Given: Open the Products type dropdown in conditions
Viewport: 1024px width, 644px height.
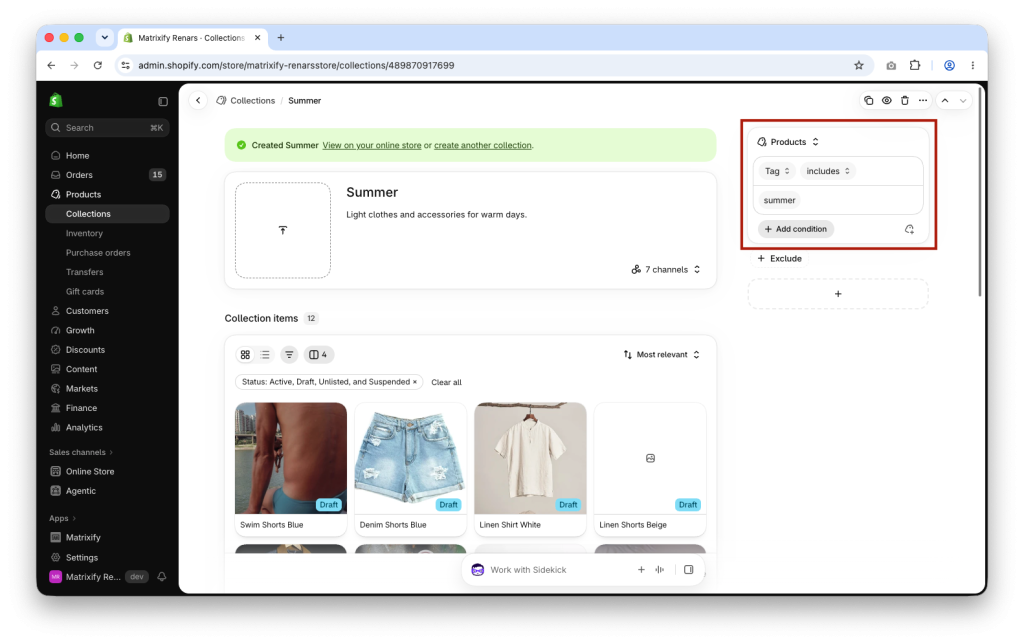Looking at the screenshot, I should click(788, 142).
